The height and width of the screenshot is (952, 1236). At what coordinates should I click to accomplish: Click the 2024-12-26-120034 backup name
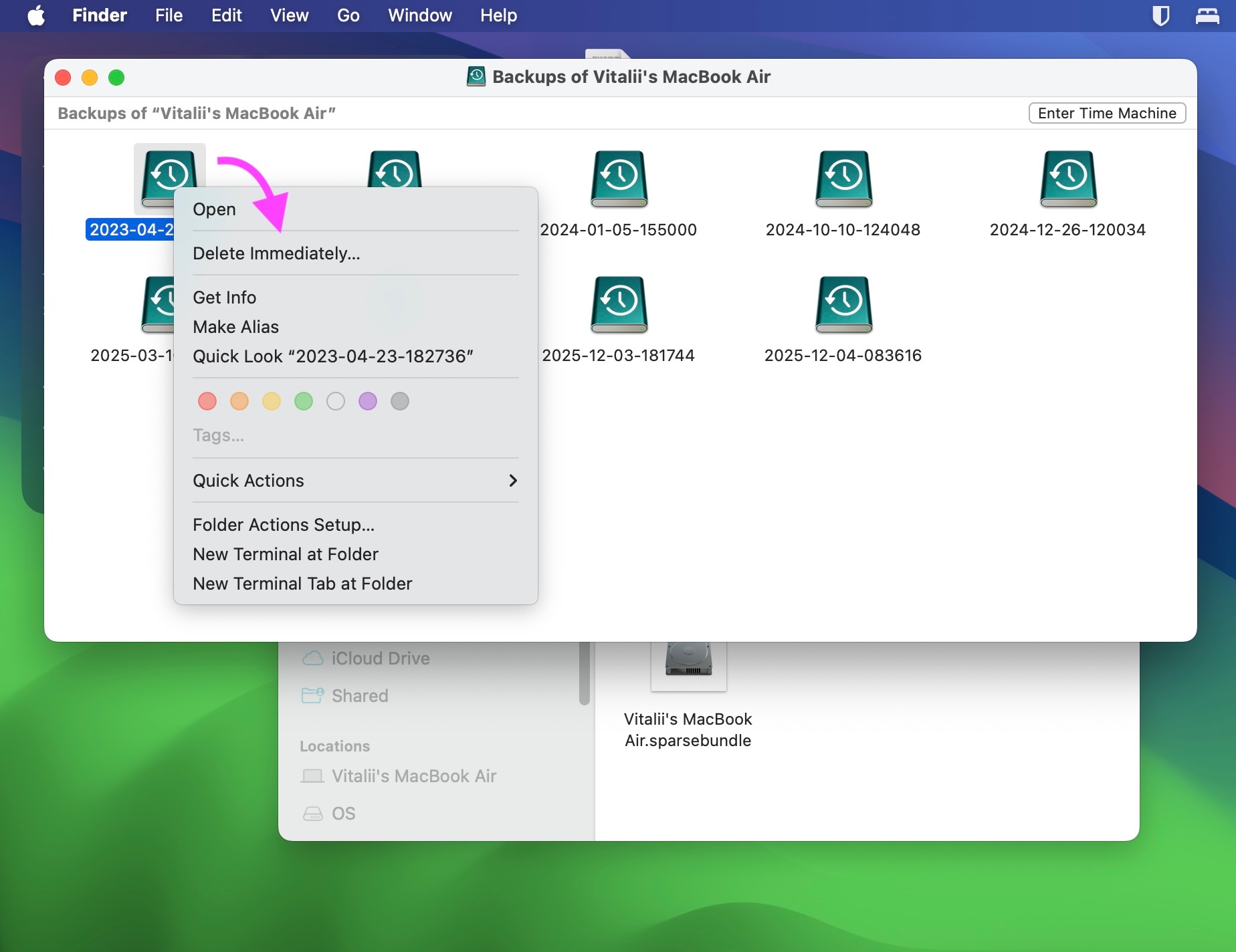click(x=1068, y=230)
